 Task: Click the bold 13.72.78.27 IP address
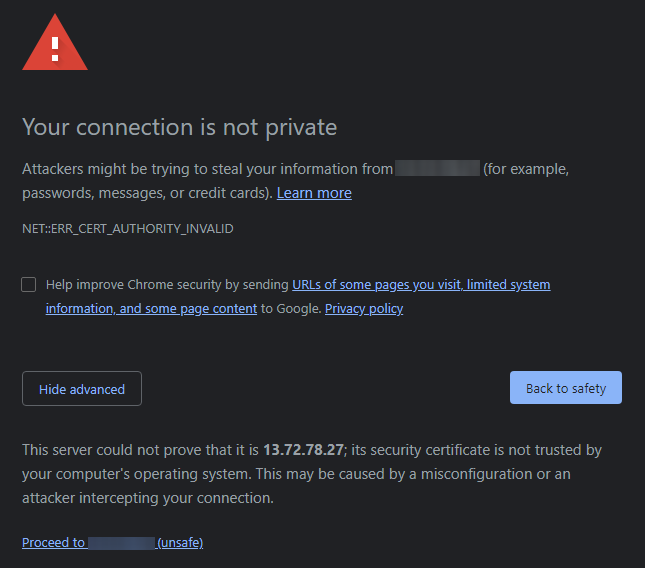tap(303, 450)
